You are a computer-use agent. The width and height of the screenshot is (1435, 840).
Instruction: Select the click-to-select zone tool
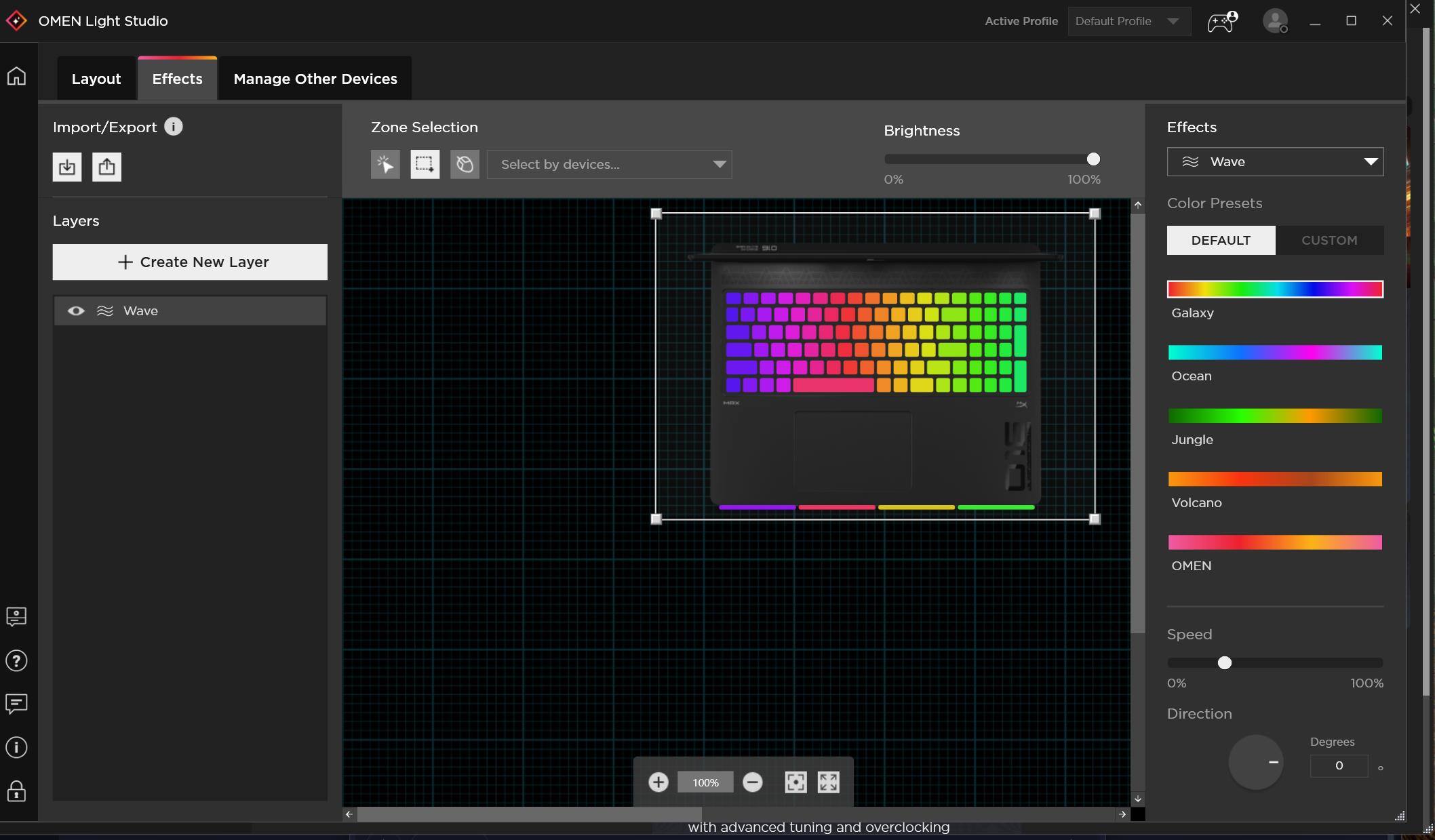385,165
